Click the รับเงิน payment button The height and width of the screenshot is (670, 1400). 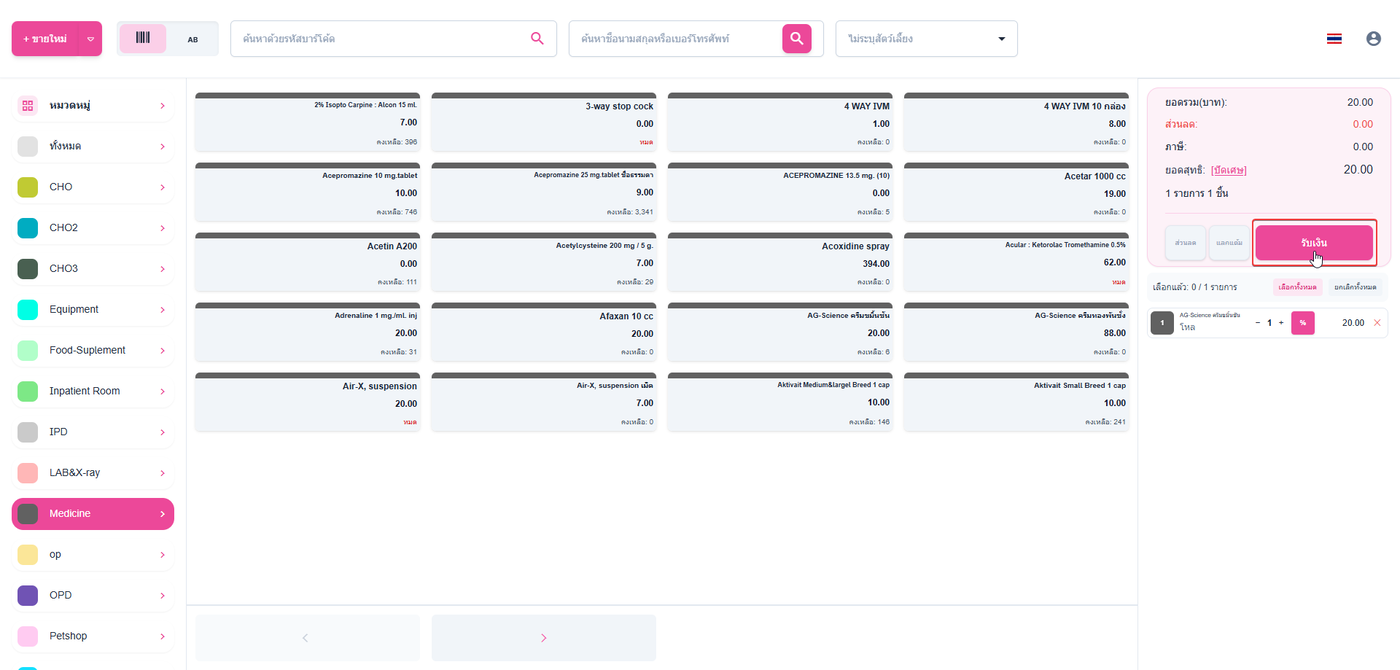pyautogui.click(x=1314, y=243)
